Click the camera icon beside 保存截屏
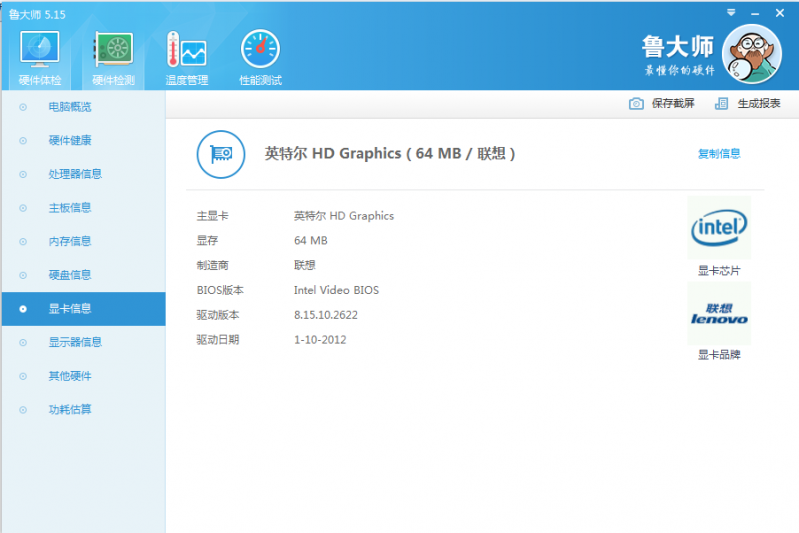This screenshot has width=799, height=533. [x=636, y=103]
